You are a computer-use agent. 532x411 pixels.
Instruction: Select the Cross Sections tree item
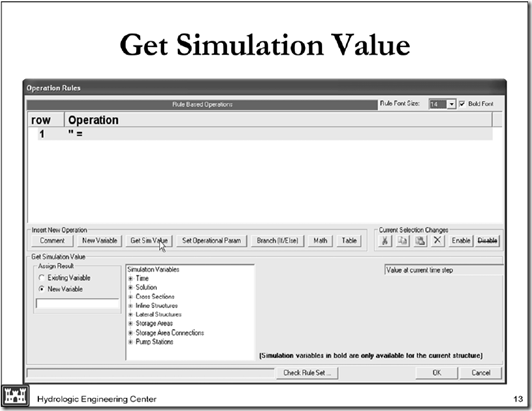pos(155,297)
